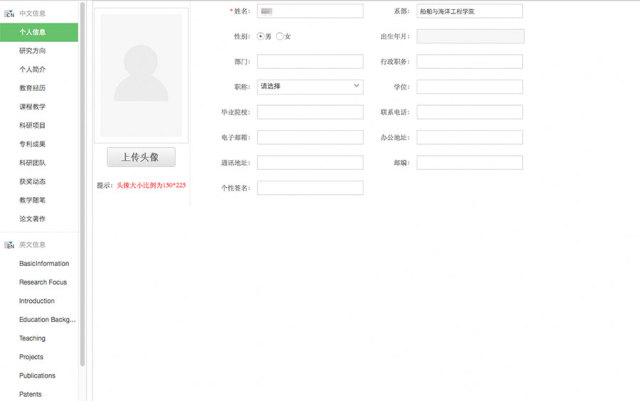The image size is (640, 401).
Task: Click the 上传头像 upload button
Action: pyautogui.click(x=141, y=157)
